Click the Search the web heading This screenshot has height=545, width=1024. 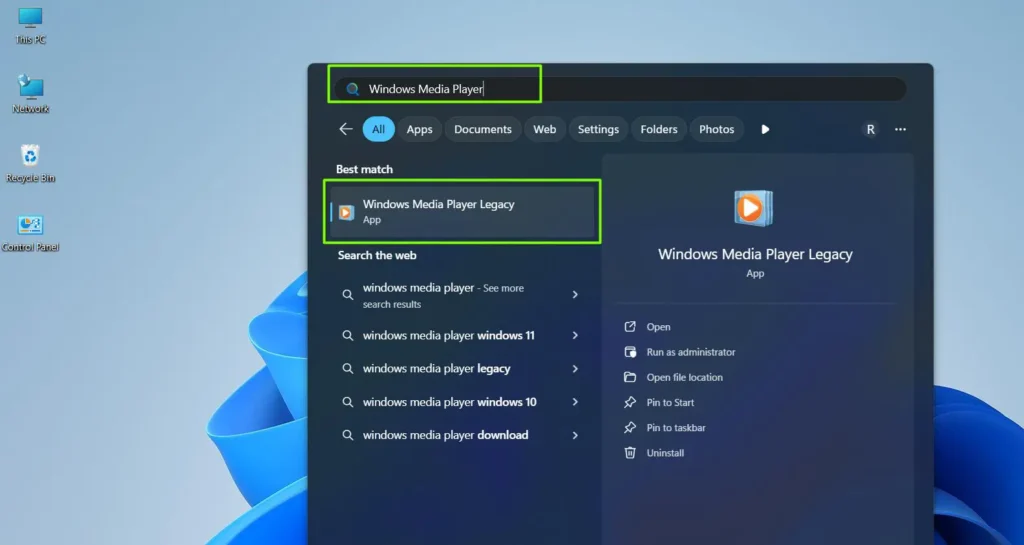point(377,255)
